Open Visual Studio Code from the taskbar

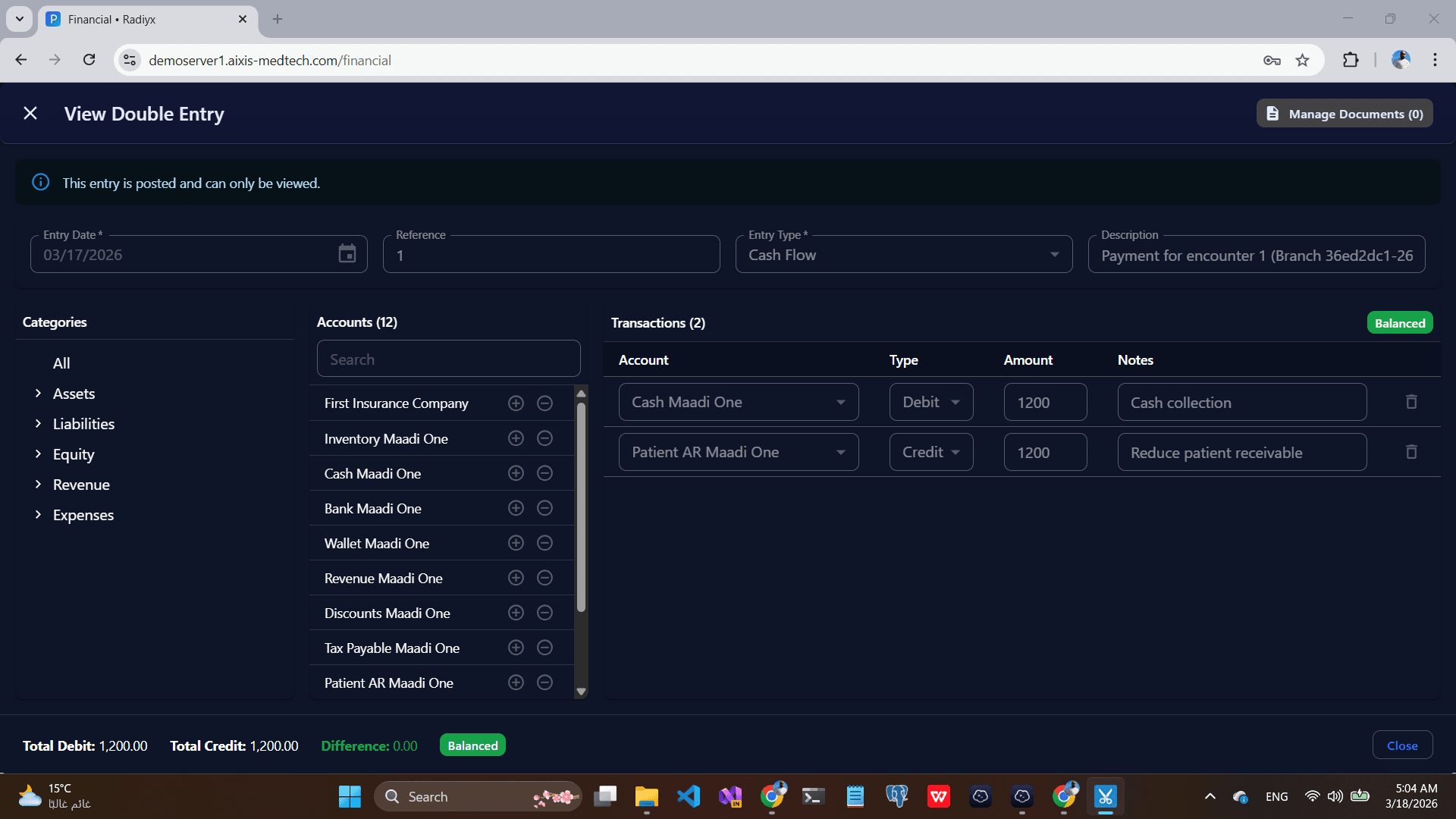[x=689, y=796]
